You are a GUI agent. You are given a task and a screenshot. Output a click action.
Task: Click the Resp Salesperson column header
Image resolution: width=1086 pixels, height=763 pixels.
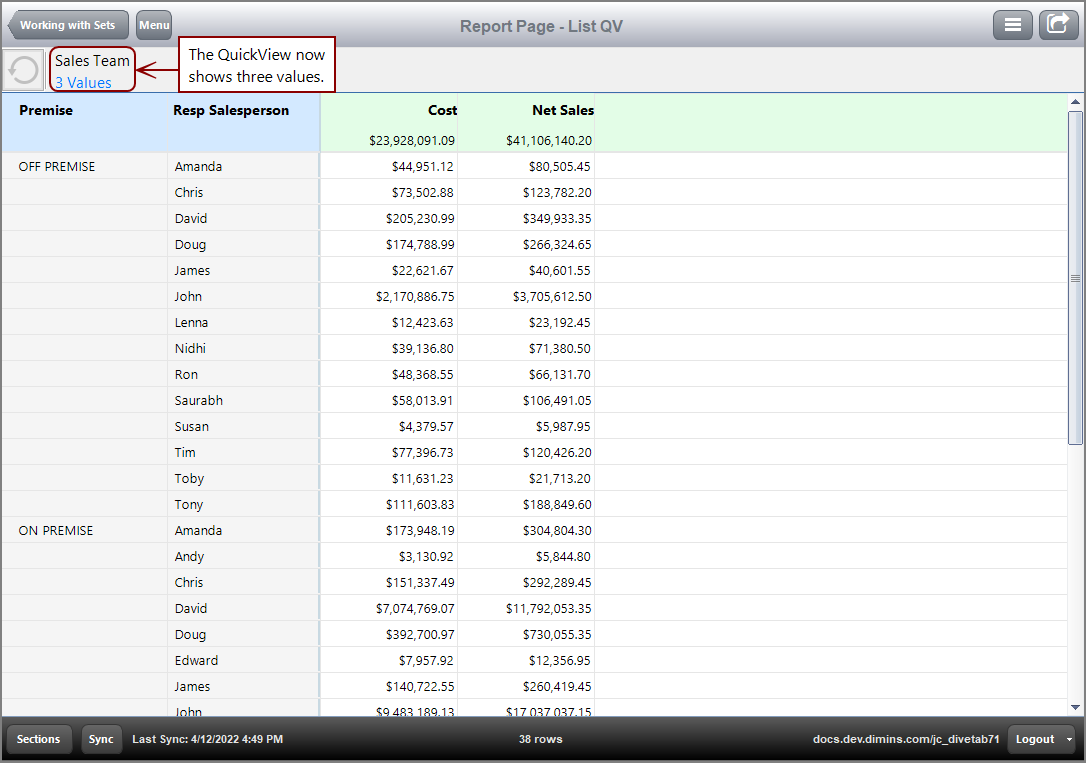point(230,110)
